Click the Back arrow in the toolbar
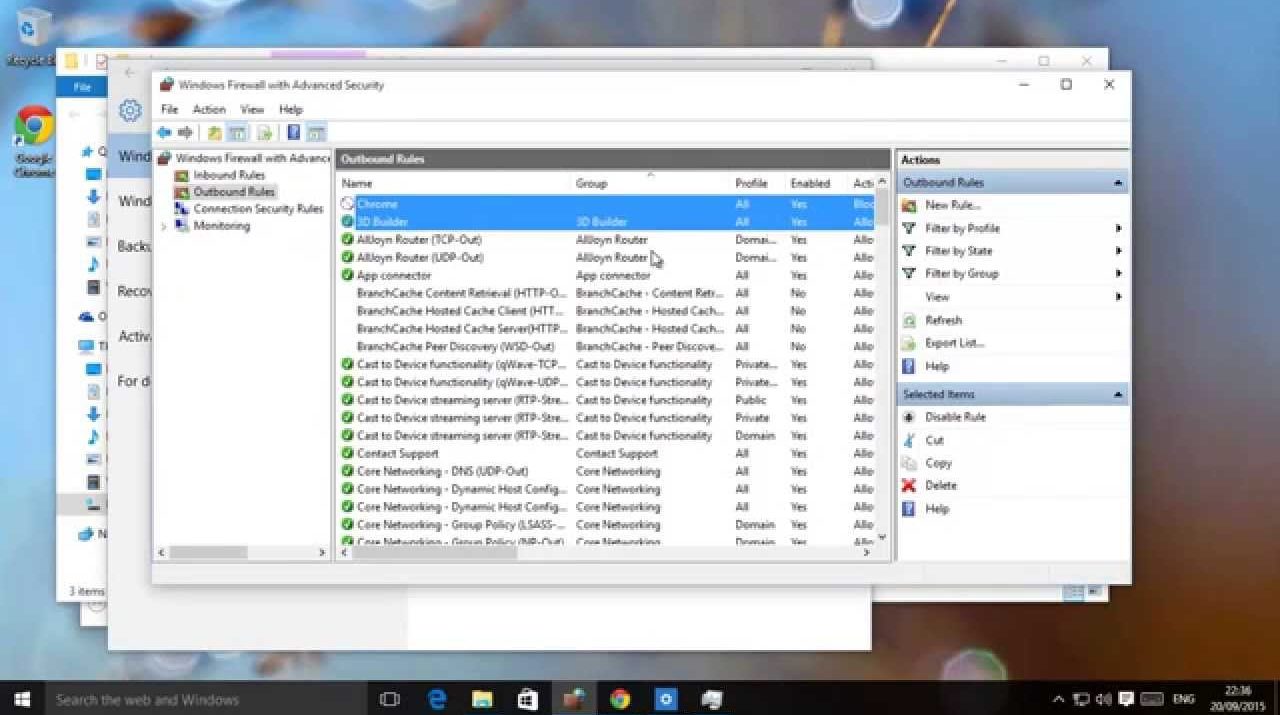 pos(164,133)
